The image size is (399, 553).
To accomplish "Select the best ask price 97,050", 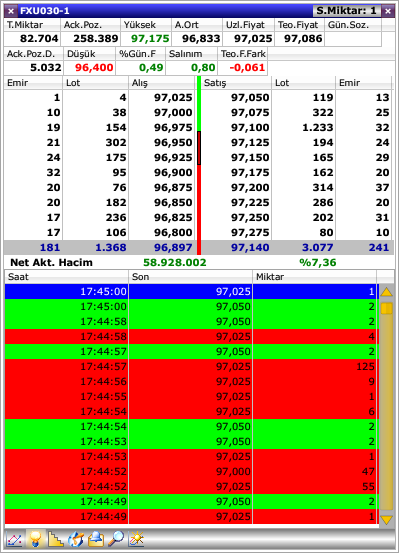I will click(x=250, y=98).
